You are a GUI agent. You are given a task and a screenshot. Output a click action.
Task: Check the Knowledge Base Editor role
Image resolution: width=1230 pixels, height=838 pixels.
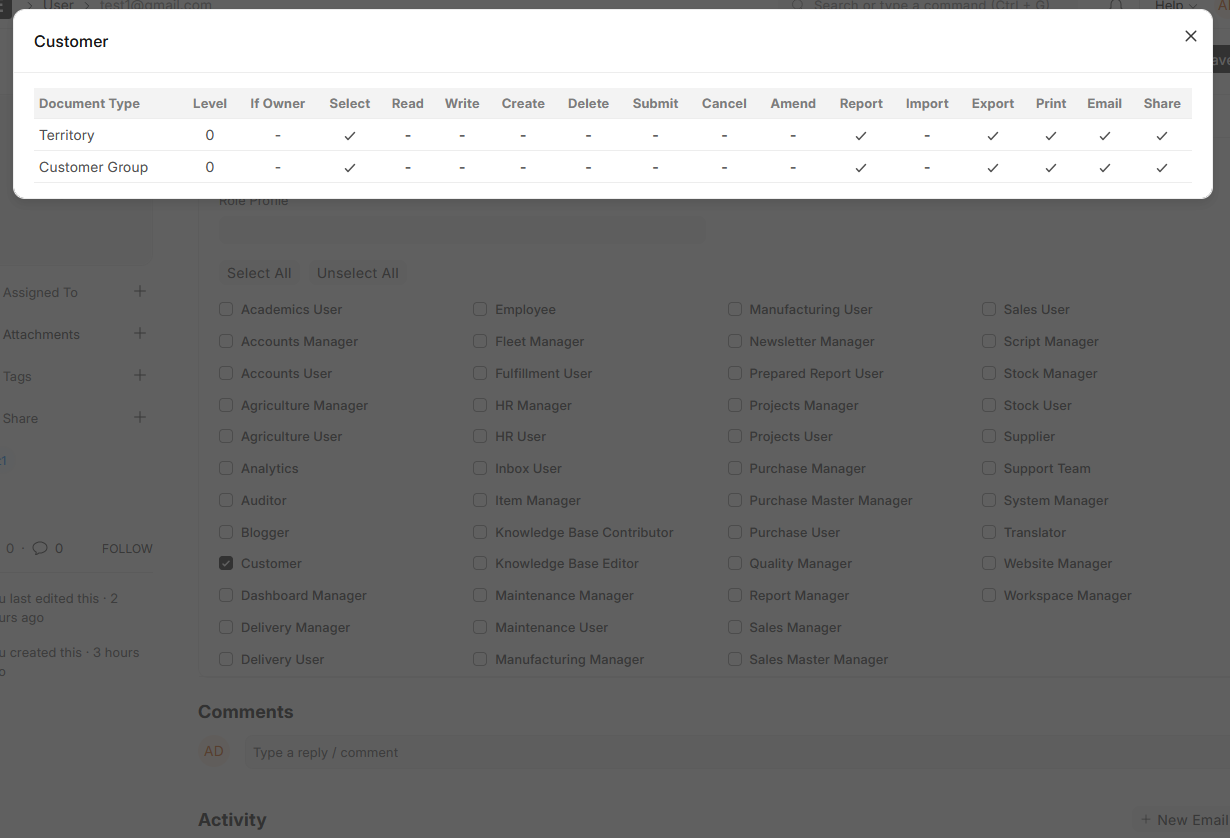[480, 564]
